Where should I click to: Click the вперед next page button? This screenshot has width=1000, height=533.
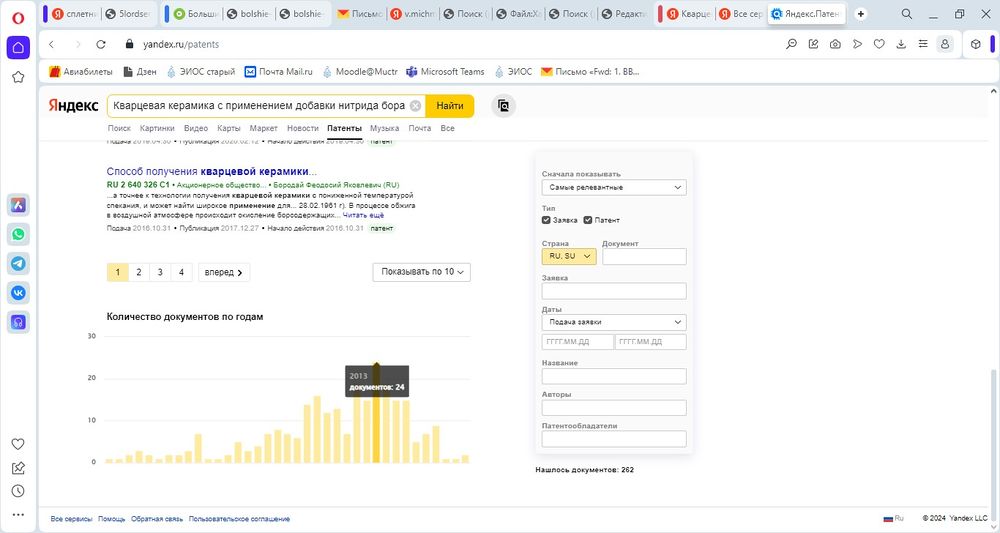[x=224, y=272]
